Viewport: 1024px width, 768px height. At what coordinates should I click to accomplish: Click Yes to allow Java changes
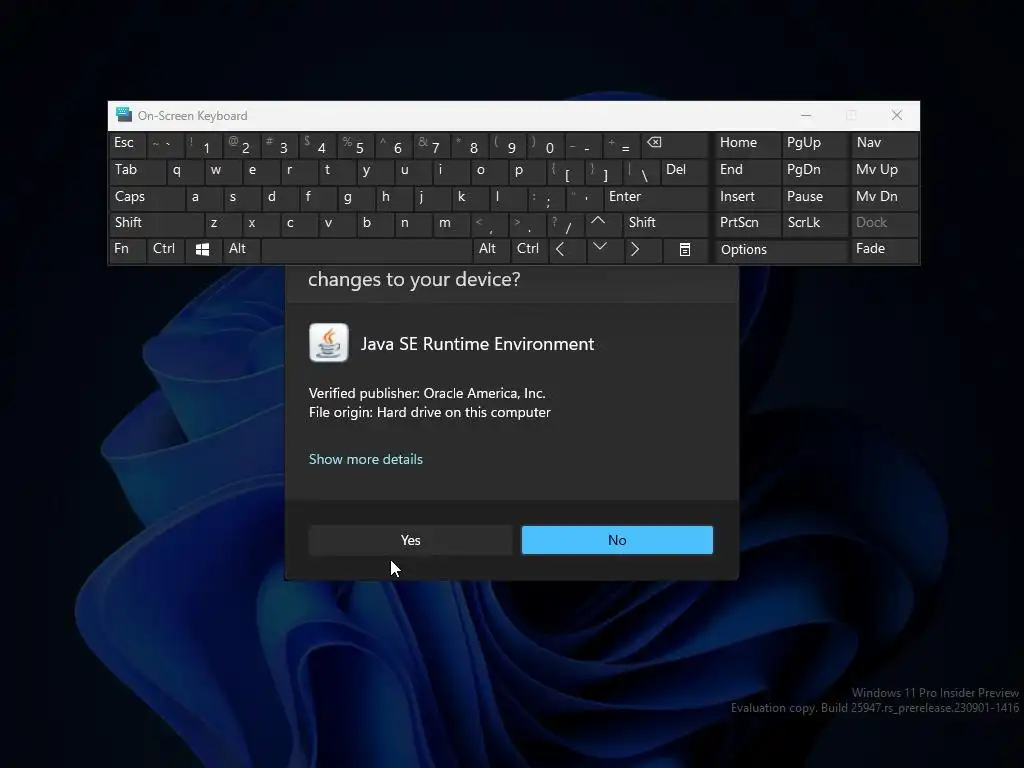pyautogui.click(x=410, y=540)
